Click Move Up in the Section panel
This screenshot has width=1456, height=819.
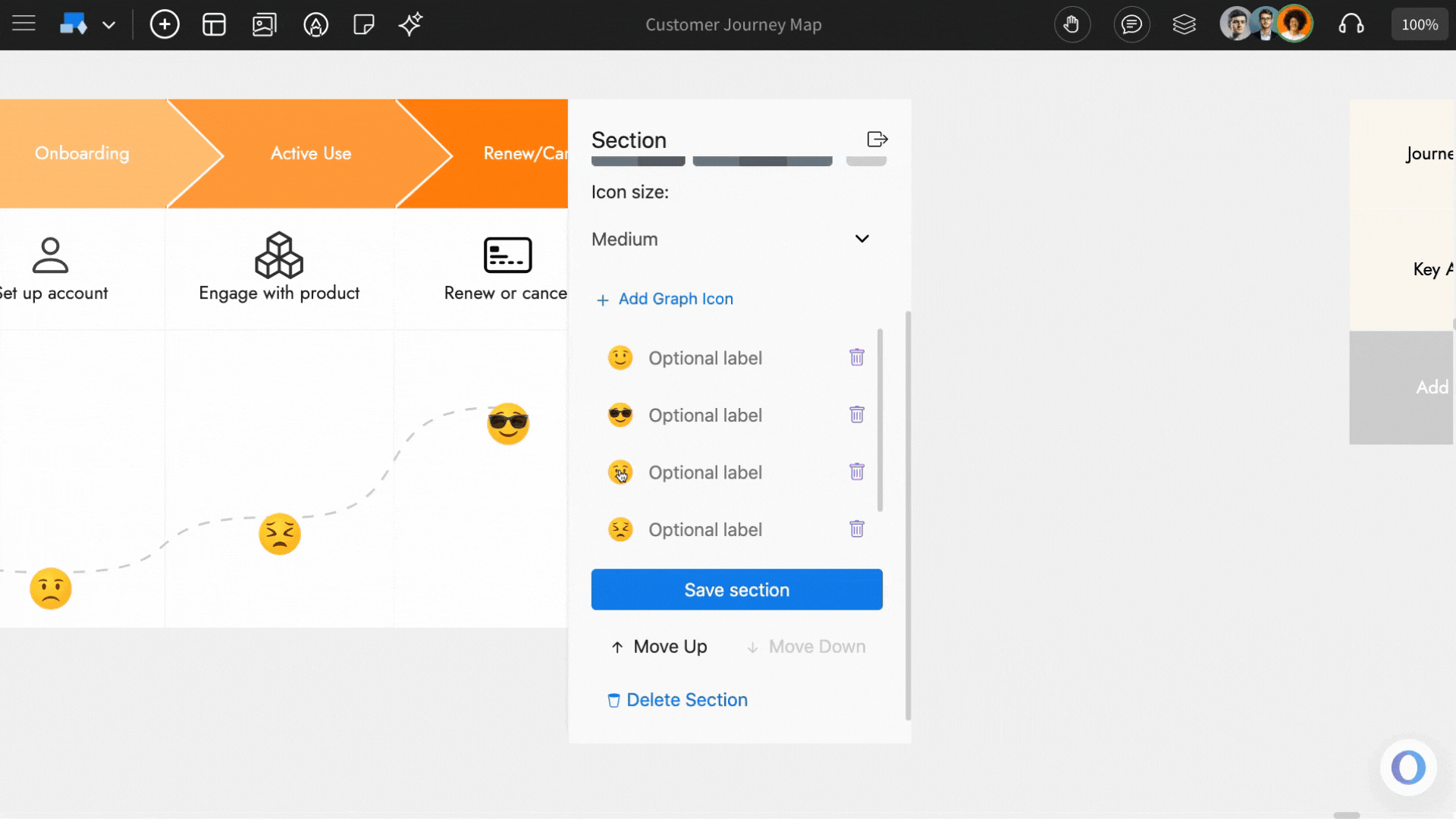pyautogui.click(x=658, y=646)
